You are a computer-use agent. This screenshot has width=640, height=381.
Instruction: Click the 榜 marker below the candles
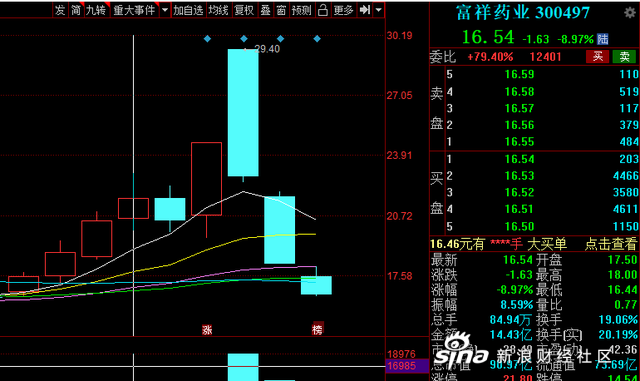pyautogui.click(x=317, y=330)
